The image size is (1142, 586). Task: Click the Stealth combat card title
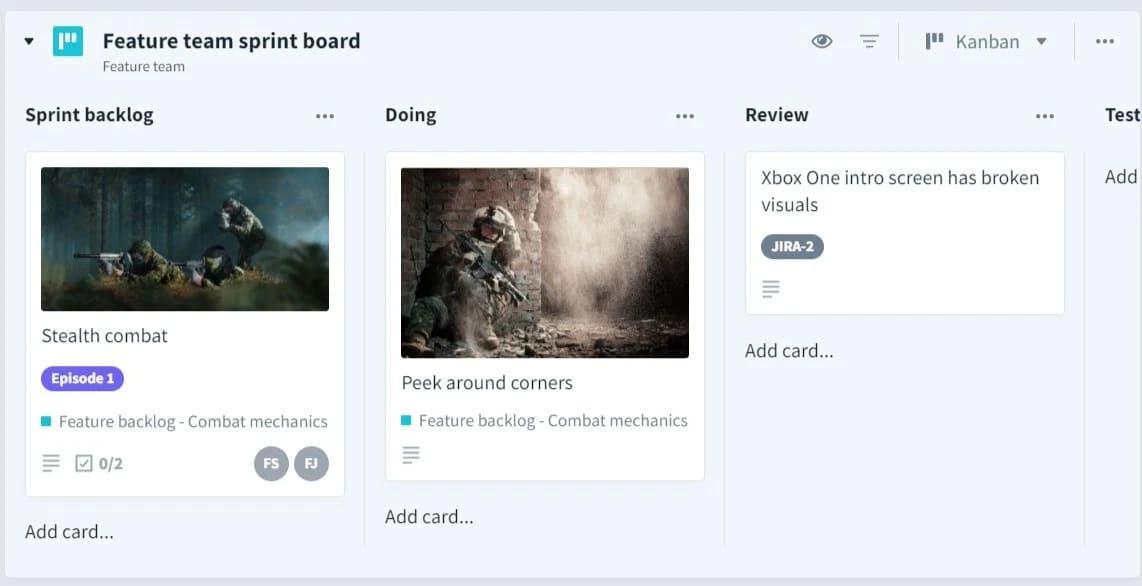click(104, 336)
